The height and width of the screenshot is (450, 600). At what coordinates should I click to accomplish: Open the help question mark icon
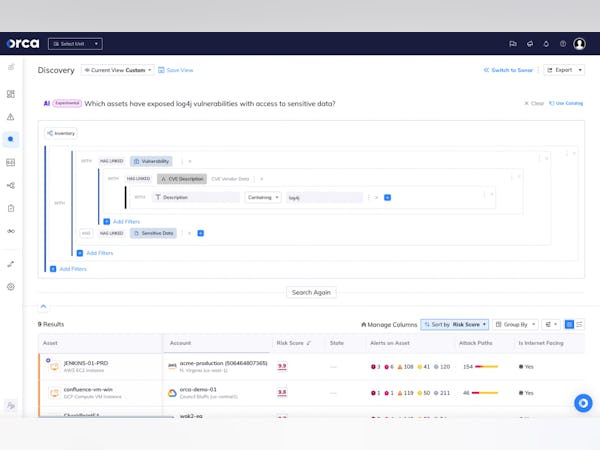(563, 44)
